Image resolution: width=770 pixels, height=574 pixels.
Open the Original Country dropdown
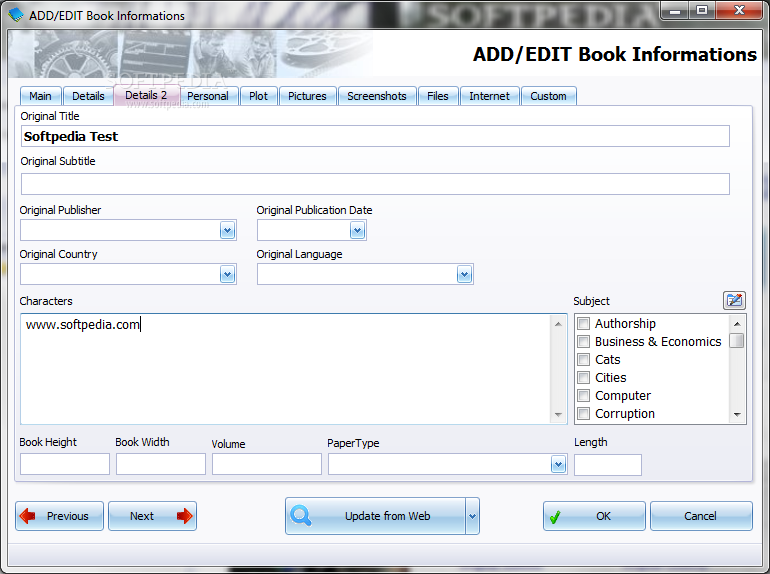[x=227, y=274]
